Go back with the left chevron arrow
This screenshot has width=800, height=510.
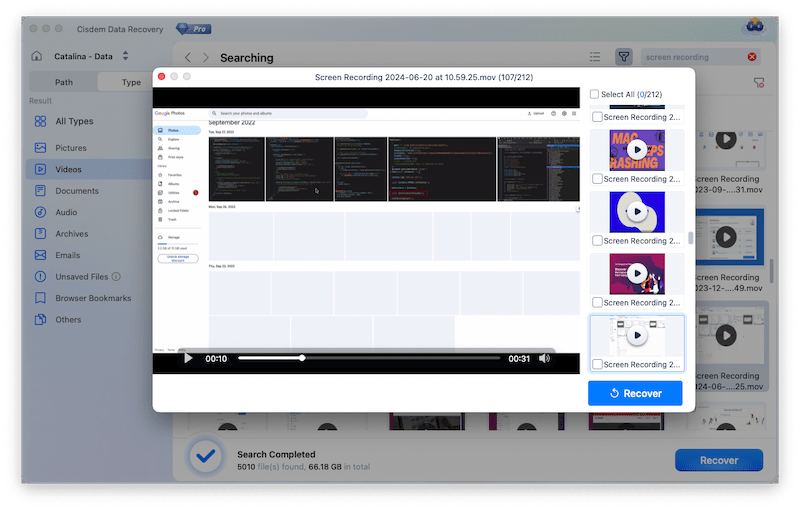click(x=187, y=58)
